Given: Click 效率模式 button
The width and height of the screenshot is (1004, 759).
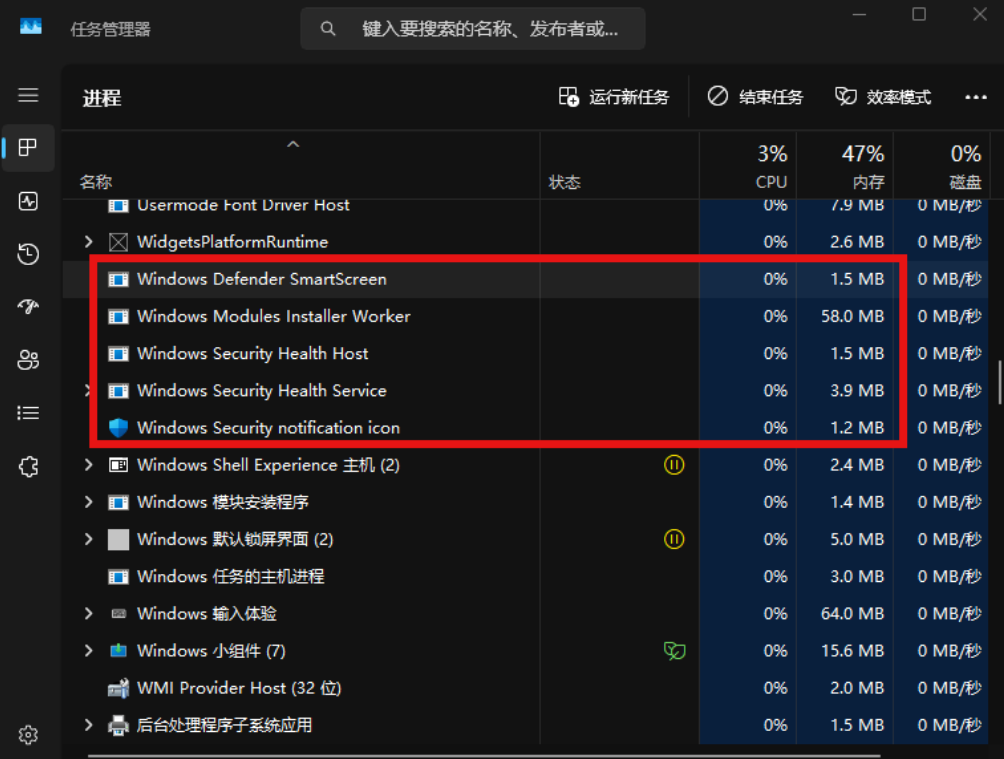Looking at the screenshot, I should tap(883, 97).
